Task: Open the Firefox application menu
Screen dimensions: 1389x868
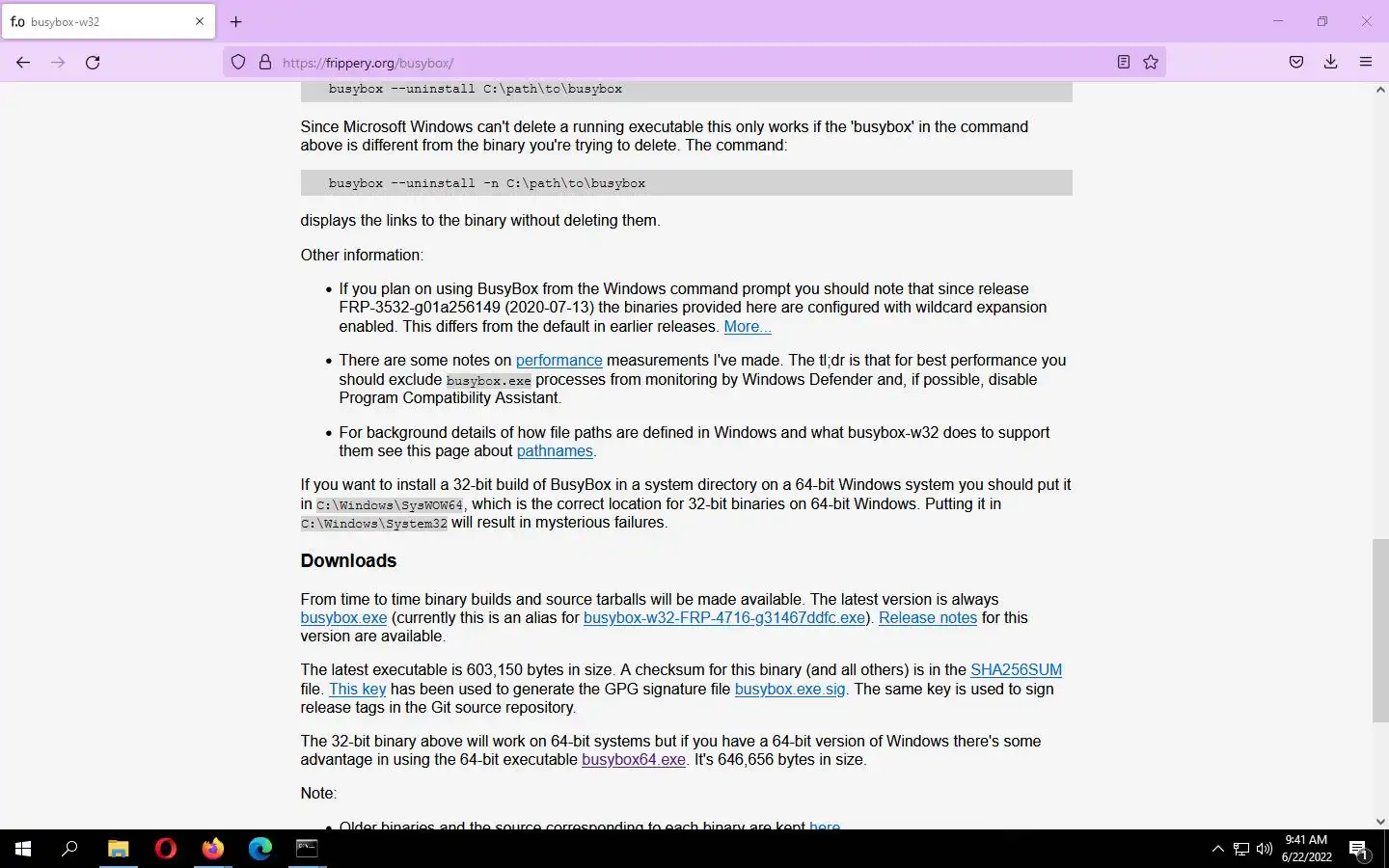Action: click(x=1366, y=63)
